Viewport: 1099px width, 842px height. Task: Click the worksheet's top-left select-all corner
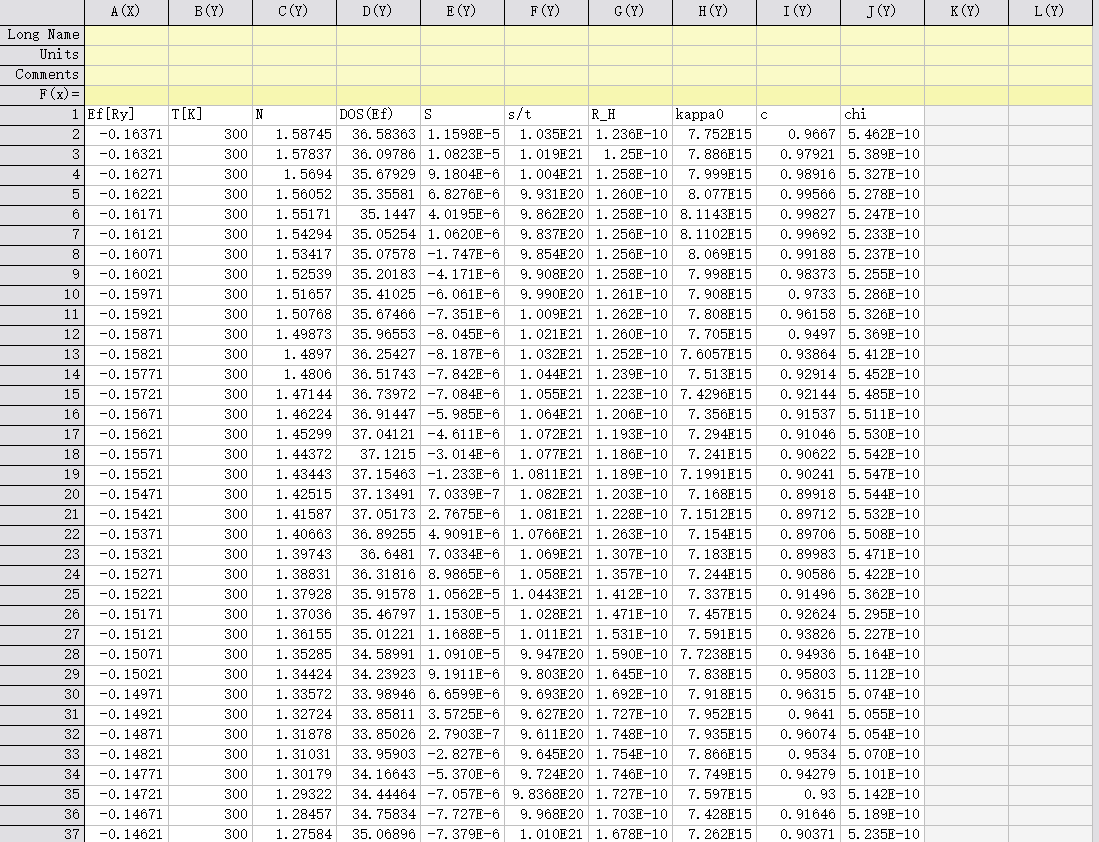(42, 11)
